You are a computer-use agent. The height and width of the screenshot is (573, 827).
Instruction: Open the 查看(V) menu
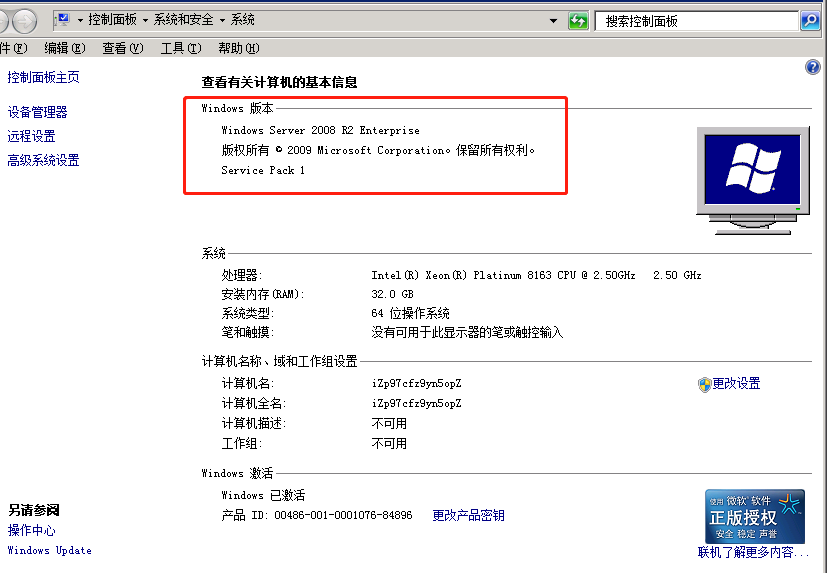tap(122, 49)
